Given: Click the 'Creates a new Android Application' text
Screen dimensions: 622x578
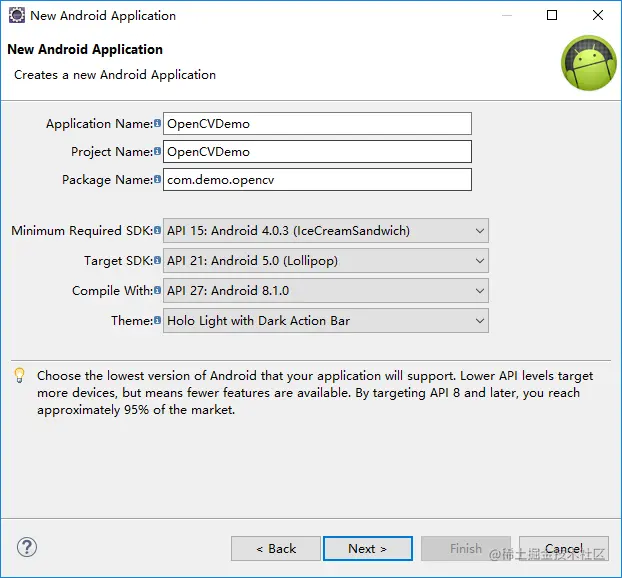Looking at the screenshot, I should point(115,75).
